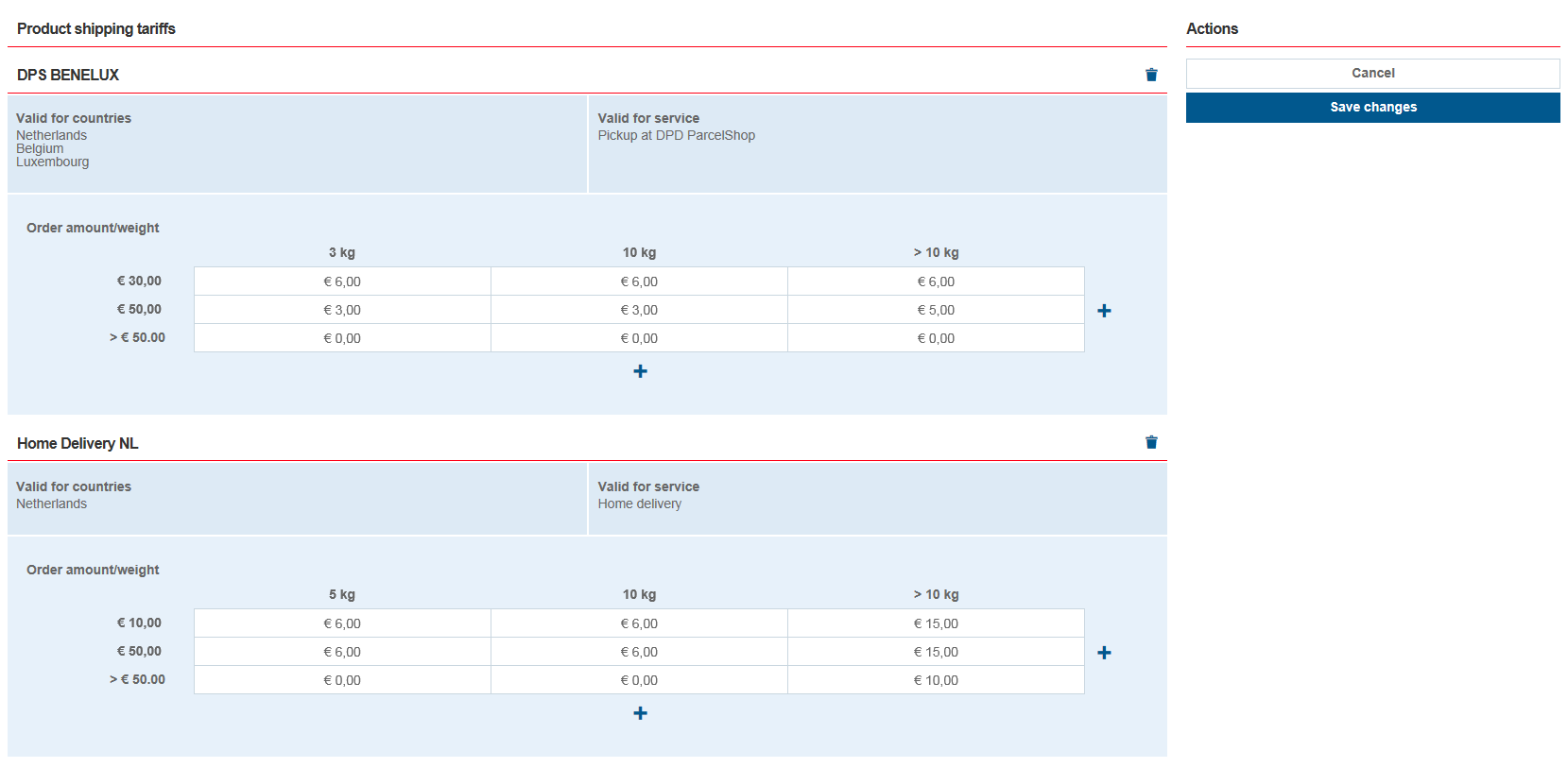The height and width of the screenshot is (768, 1568).
Task: Click Netherlands under DPS BENELUX countries
Action: coord(51,135)
